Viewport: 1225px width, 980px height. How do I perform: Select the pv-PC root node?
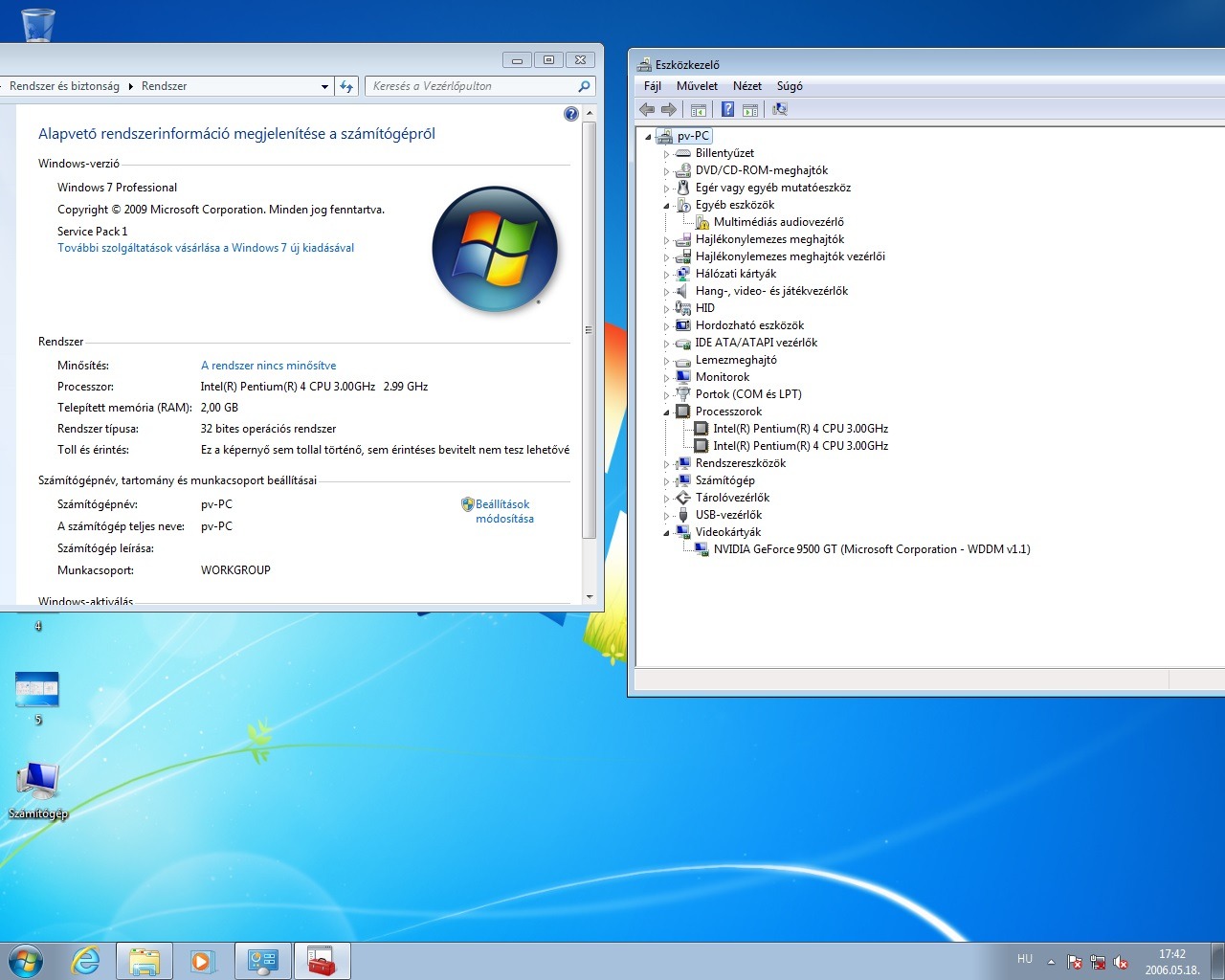tap(693, 136)
